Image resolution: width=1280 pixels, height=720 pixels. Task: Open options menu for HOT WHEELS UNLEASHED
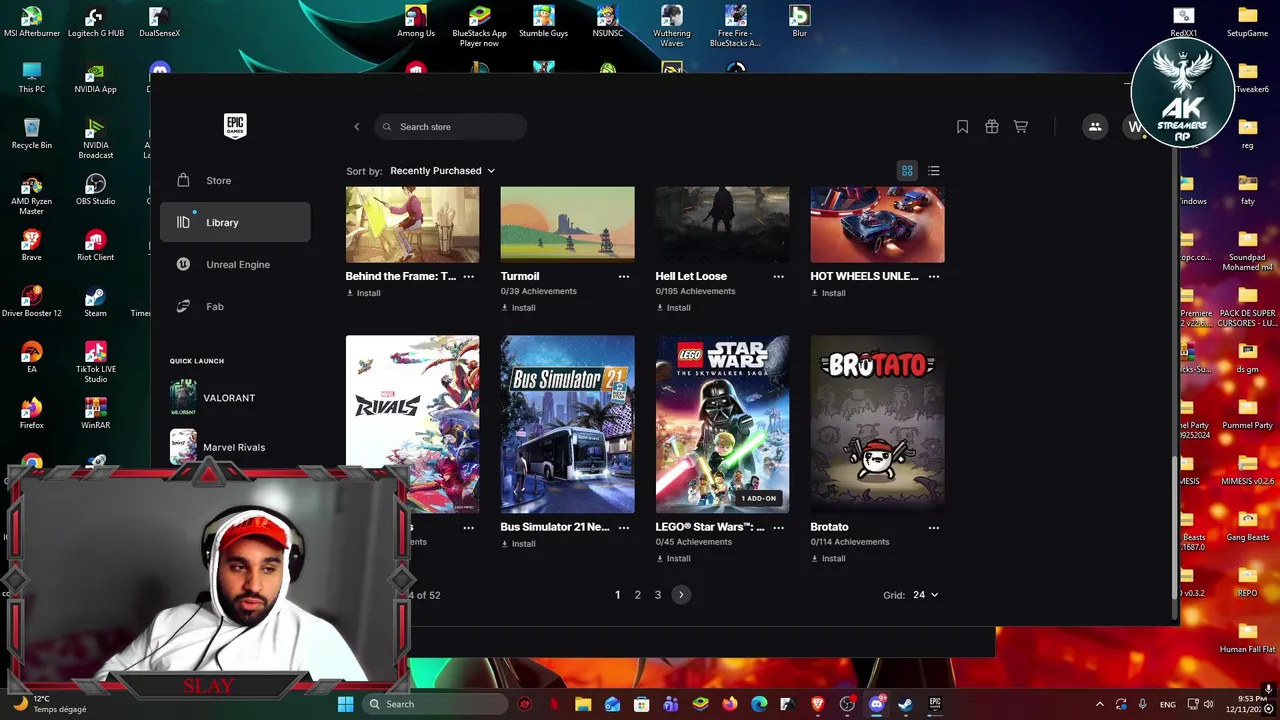[934, 276]
